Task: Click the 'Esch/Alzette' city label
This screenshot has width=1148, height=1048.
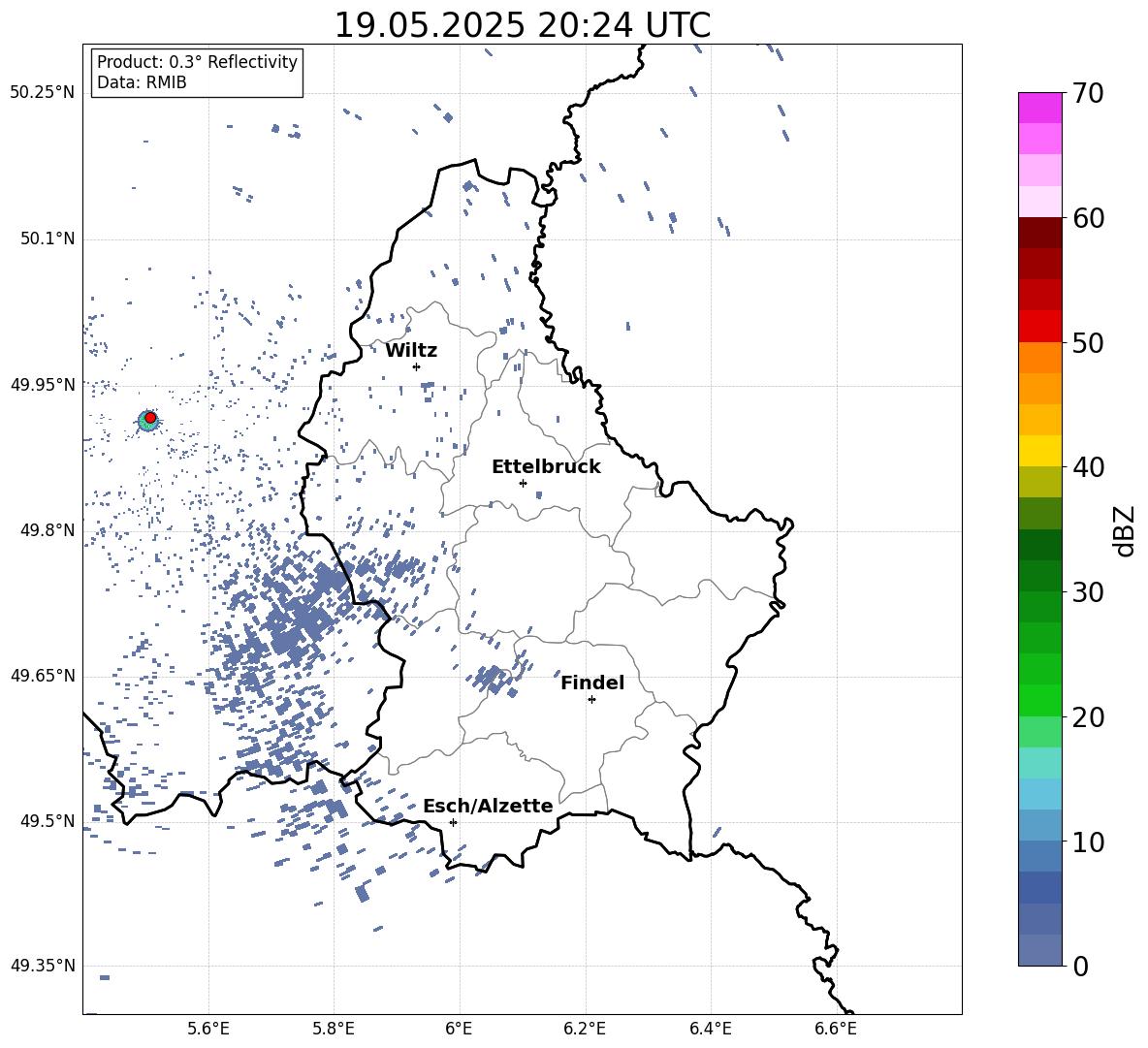Action: [x=488, y=806]
